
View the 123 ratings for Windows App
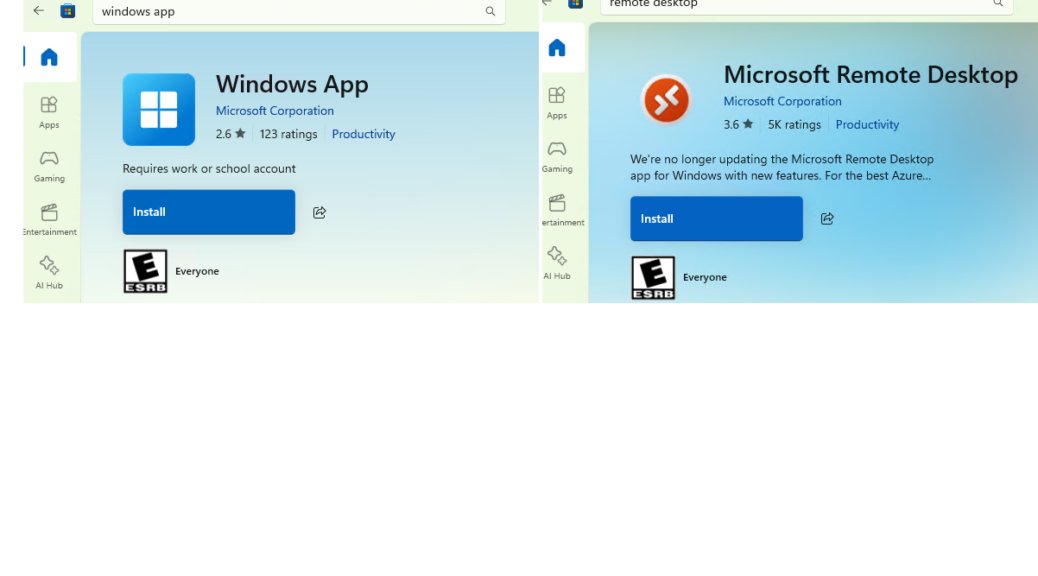click(x=289, y=134)
